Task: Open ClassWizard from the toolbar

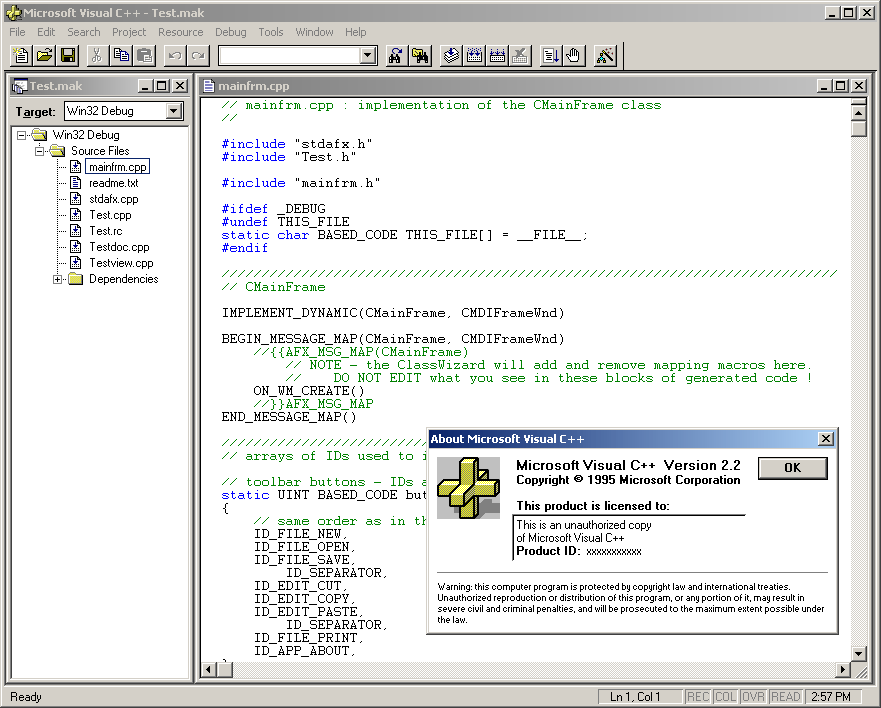Action: 605,56
